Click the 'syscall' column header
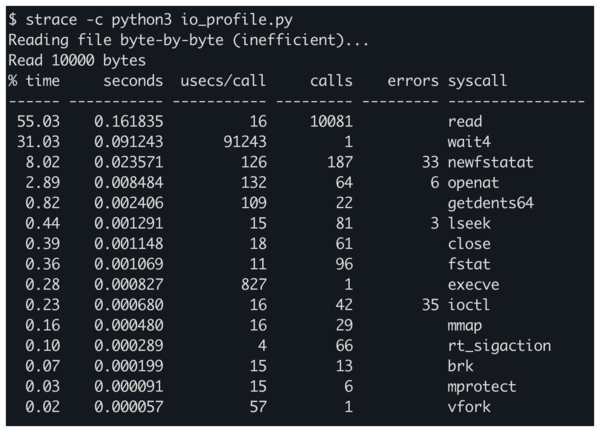 (x=478, y=79)
